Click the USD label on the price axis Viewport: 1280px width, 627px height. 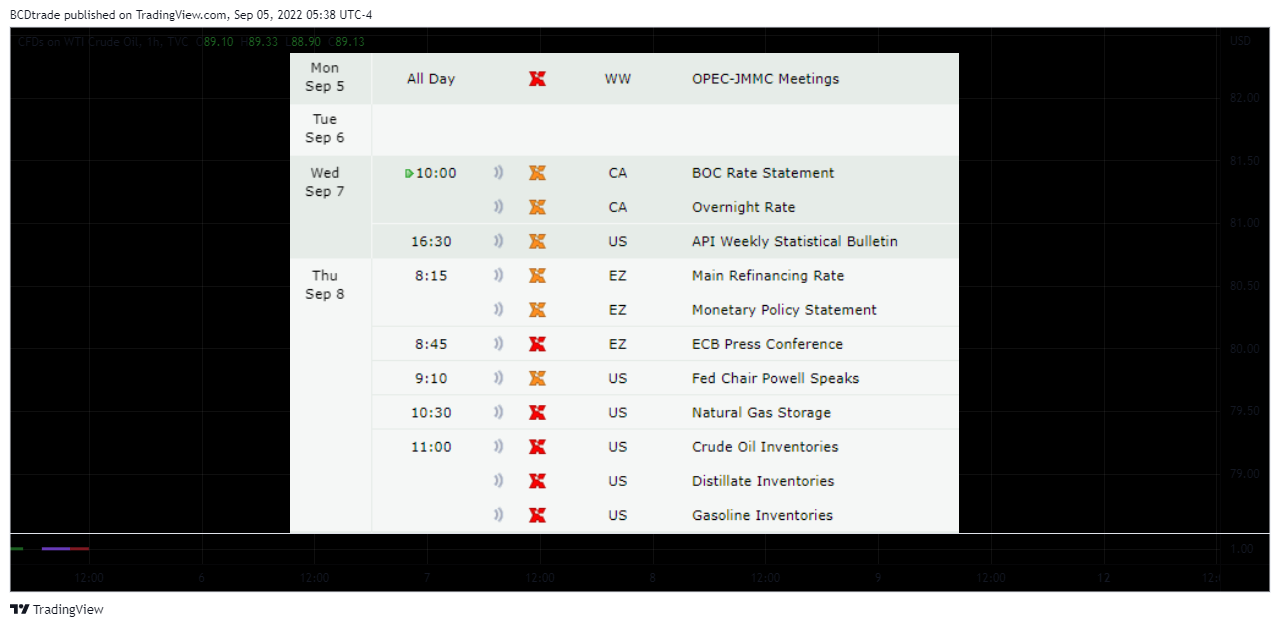click(1240, 41)
